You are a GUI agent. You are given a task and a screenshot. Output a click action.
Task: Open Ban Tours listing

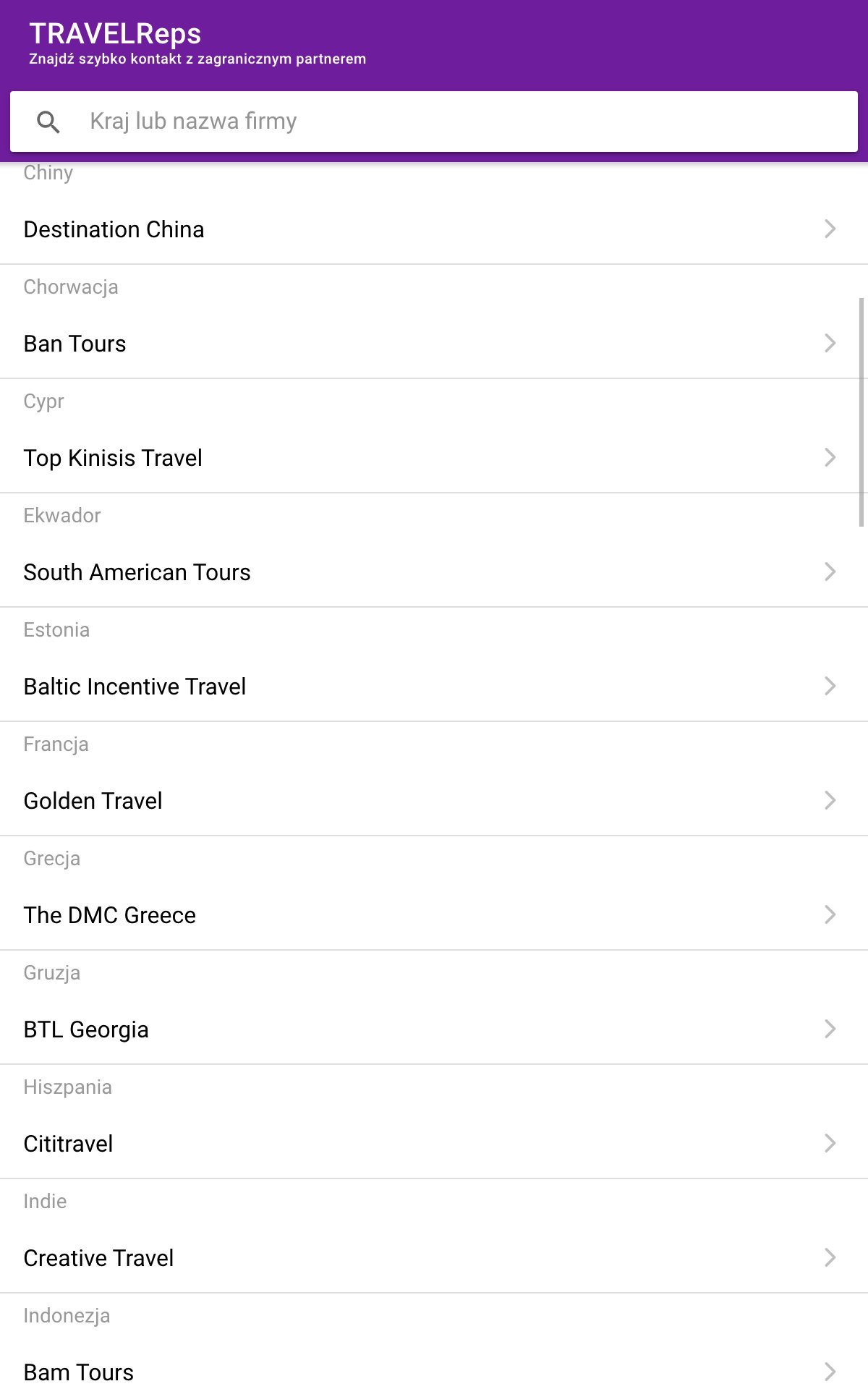pyautogui.click(x=434, y=344)
